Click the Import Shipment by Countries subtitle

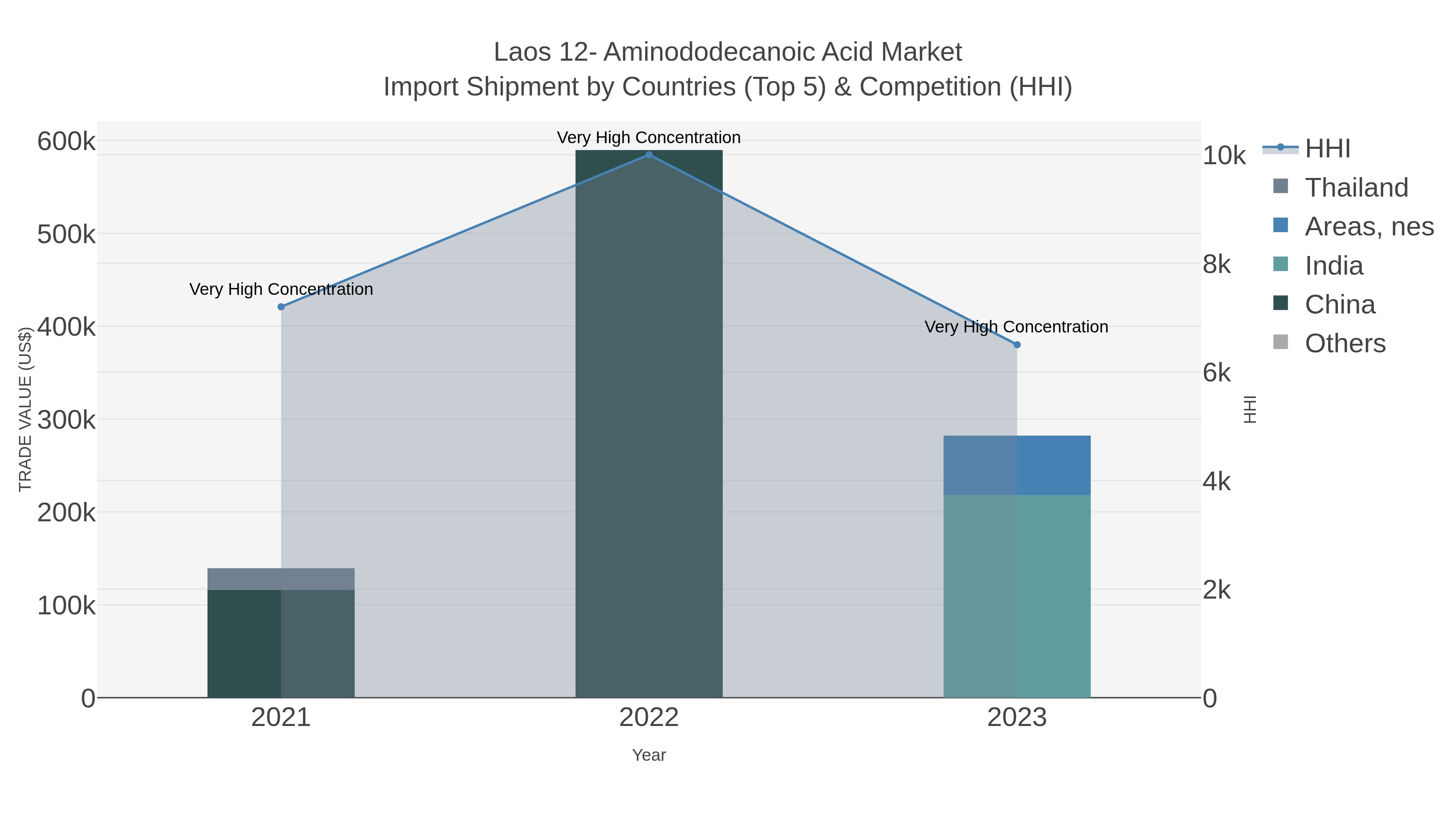point(728,87)
